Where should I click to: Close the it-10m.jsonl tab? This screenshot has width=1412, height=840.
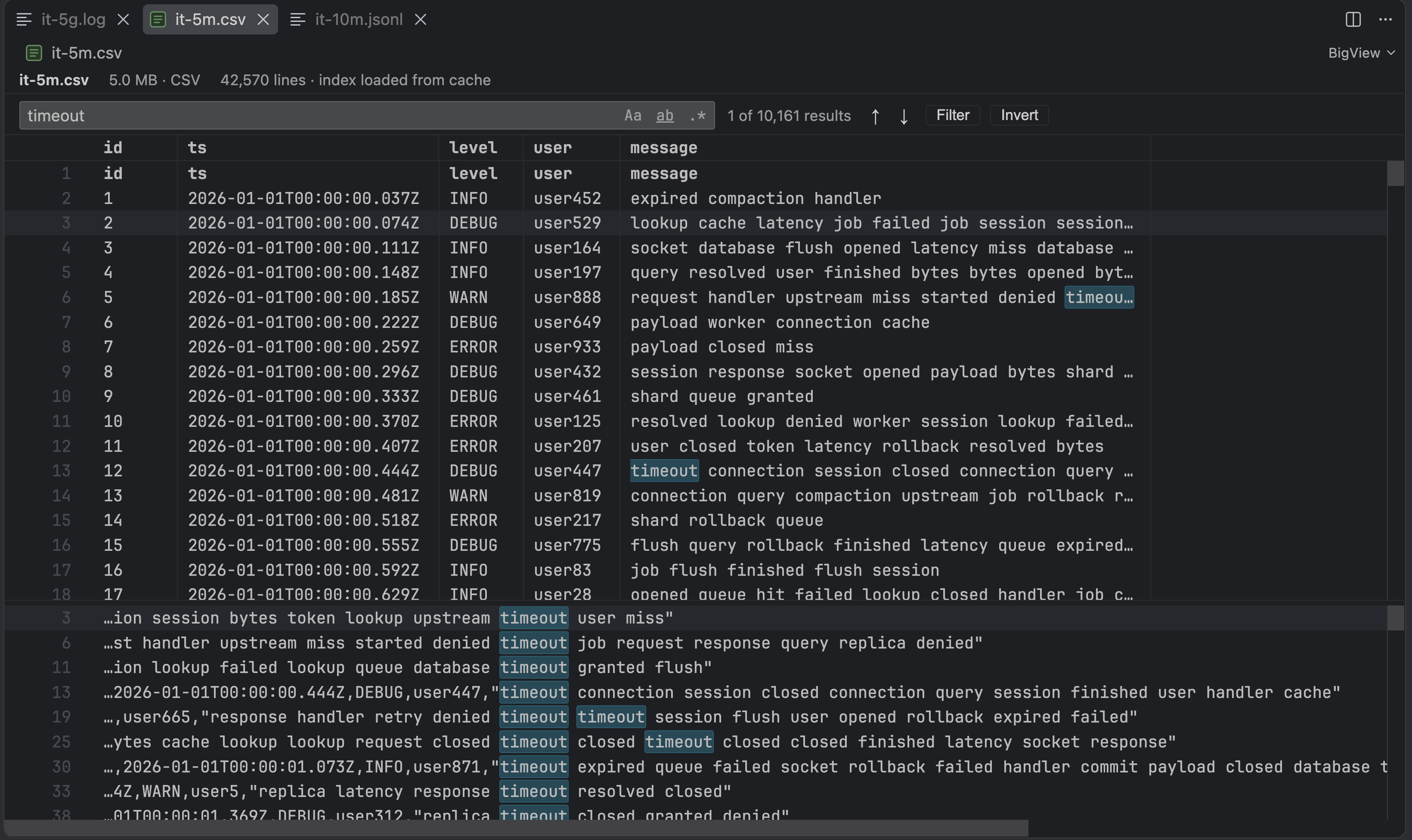coord(421,20)
